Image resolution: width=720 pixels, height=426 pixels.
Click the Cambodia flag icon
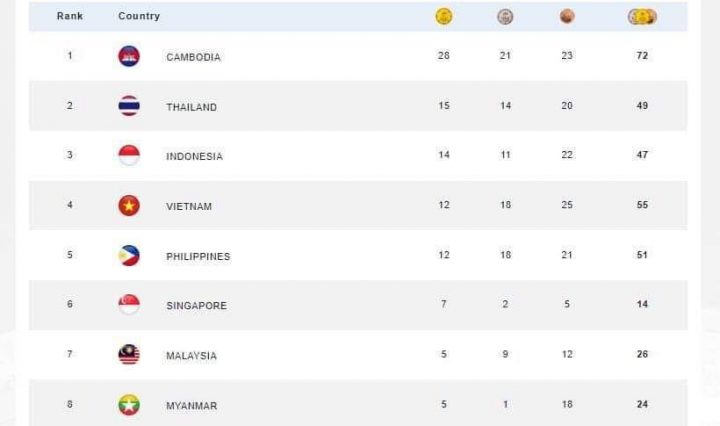(129, 56)
